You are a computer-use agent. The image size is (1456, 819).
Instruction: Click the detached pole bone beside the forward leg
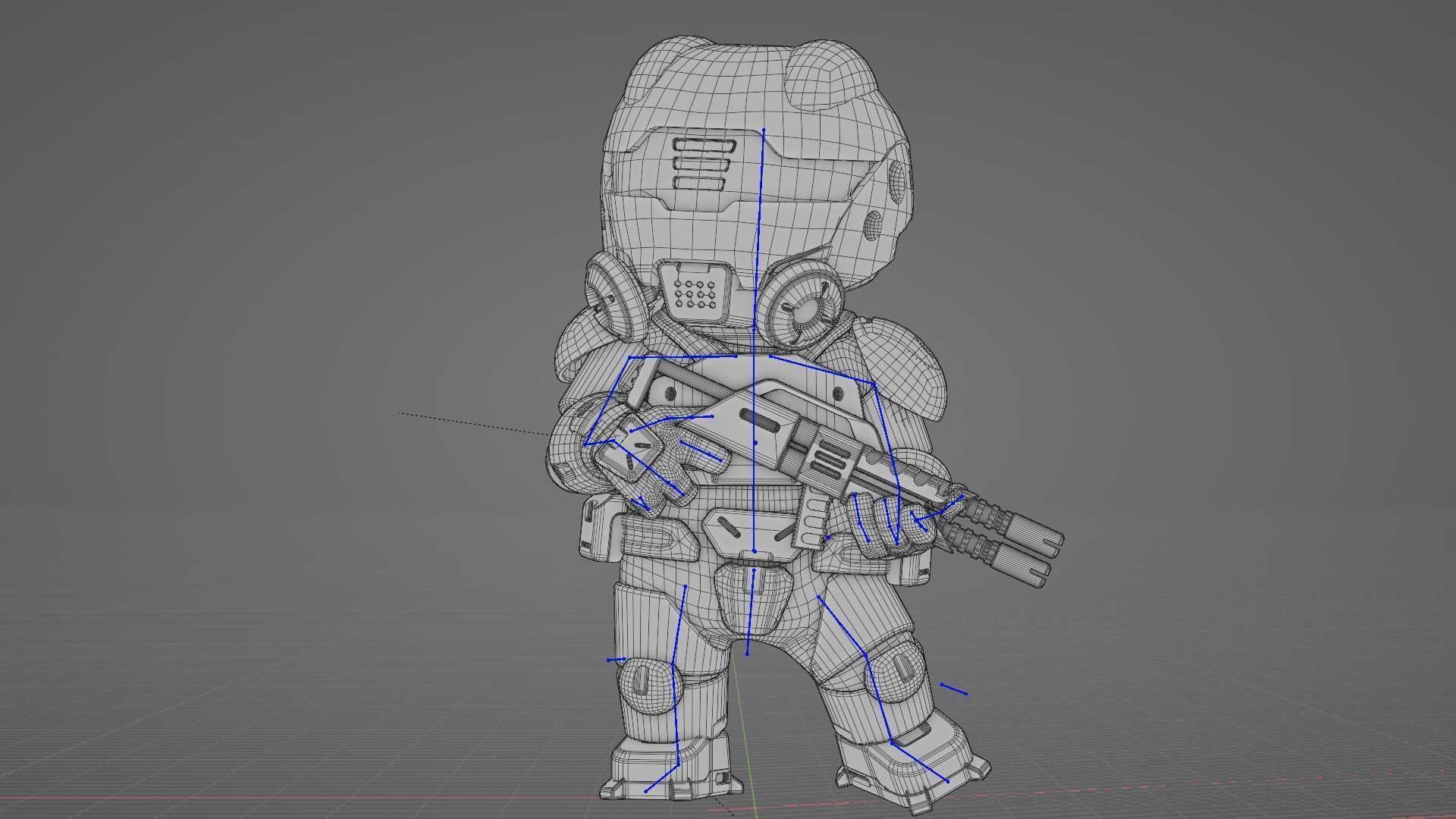(x=953, y=689)
